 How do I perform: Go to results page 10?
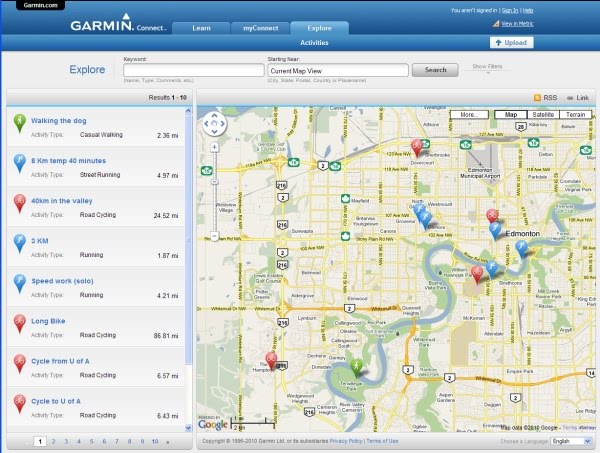(x=155, y=442)
